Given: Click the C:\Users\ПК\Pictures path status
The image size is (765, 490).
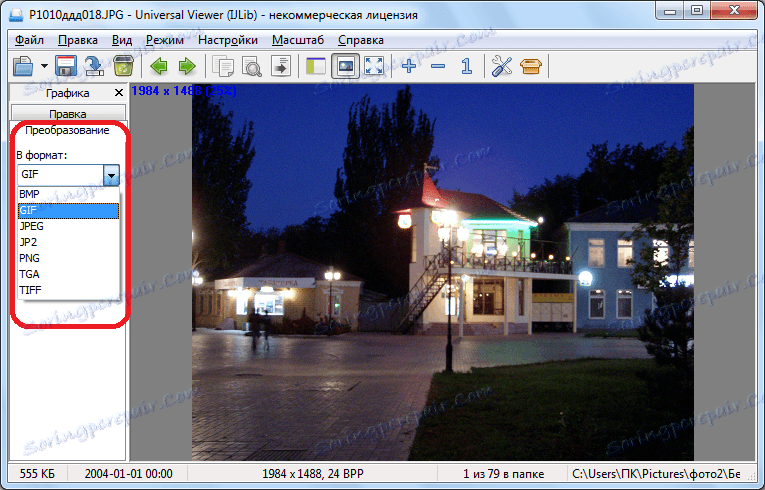Looking at the screenshot, I should pyautogui.click(x=656, y=473).
